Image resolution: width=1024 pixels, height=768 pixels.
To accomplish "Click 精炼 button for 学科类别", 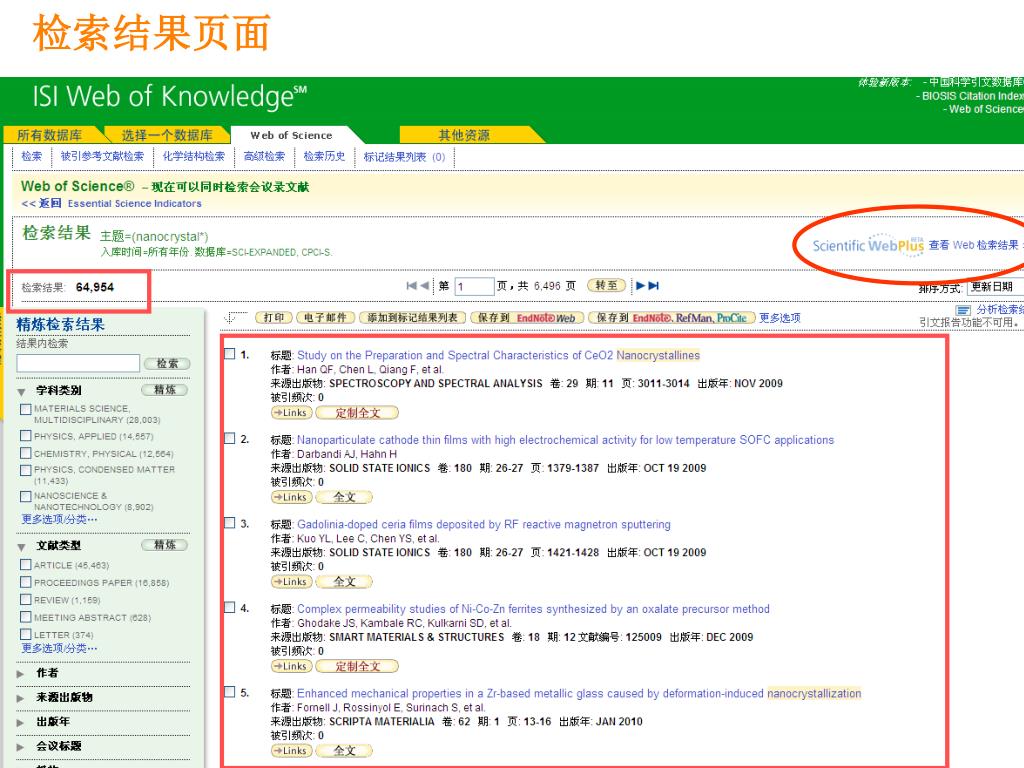I will coord(165,390).
